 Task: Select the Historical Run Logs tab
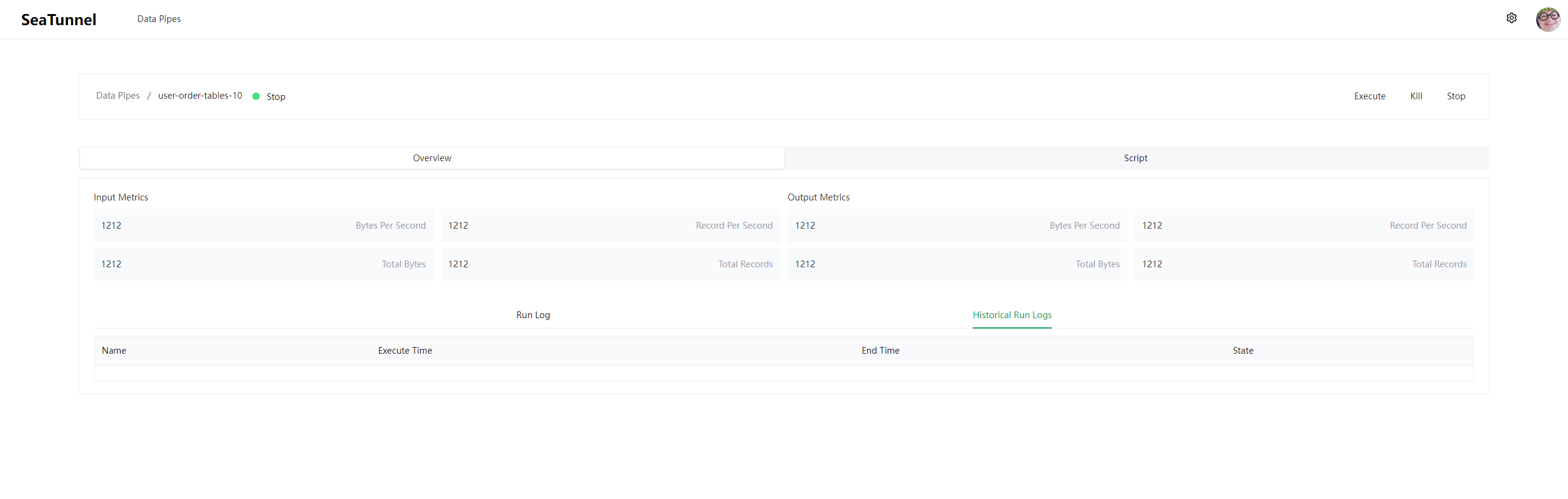point(1012,315)
